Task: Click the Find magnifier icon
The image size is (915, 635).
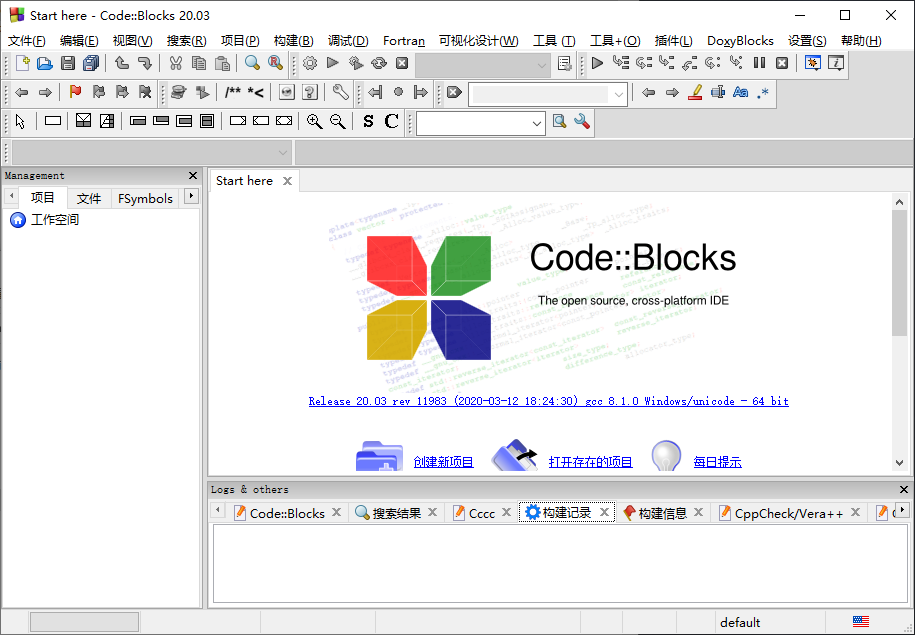Action: click(x=252, y=63)
